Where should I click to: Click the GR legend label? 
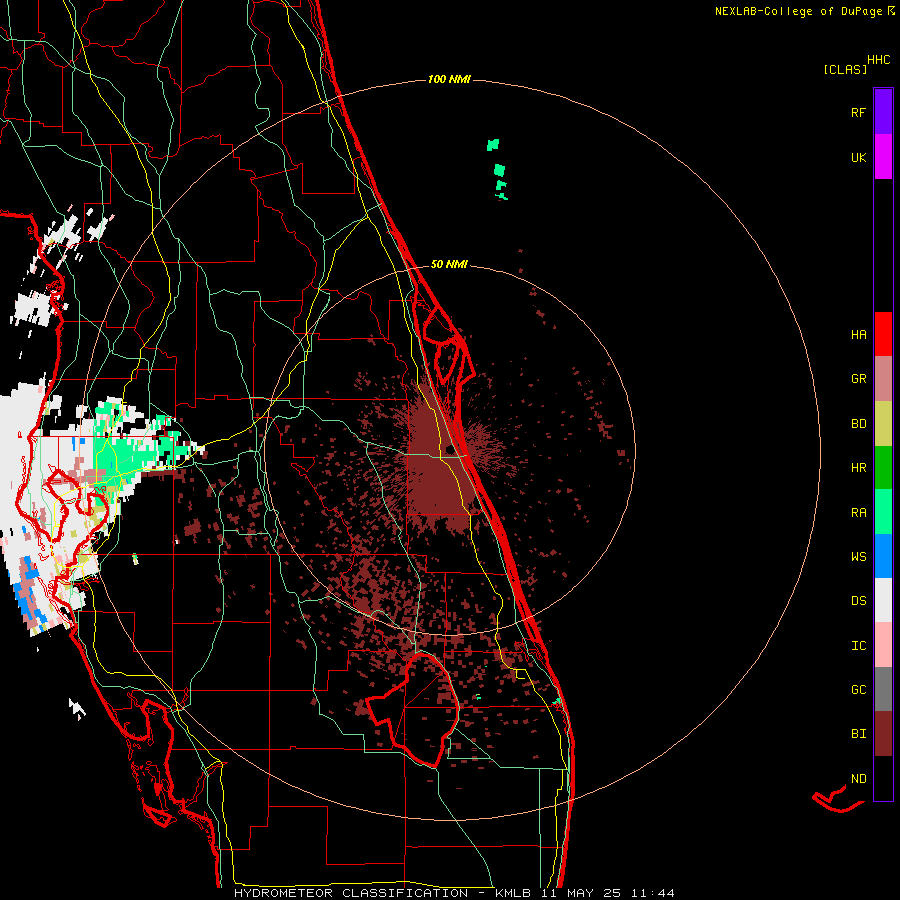(858, 379)
